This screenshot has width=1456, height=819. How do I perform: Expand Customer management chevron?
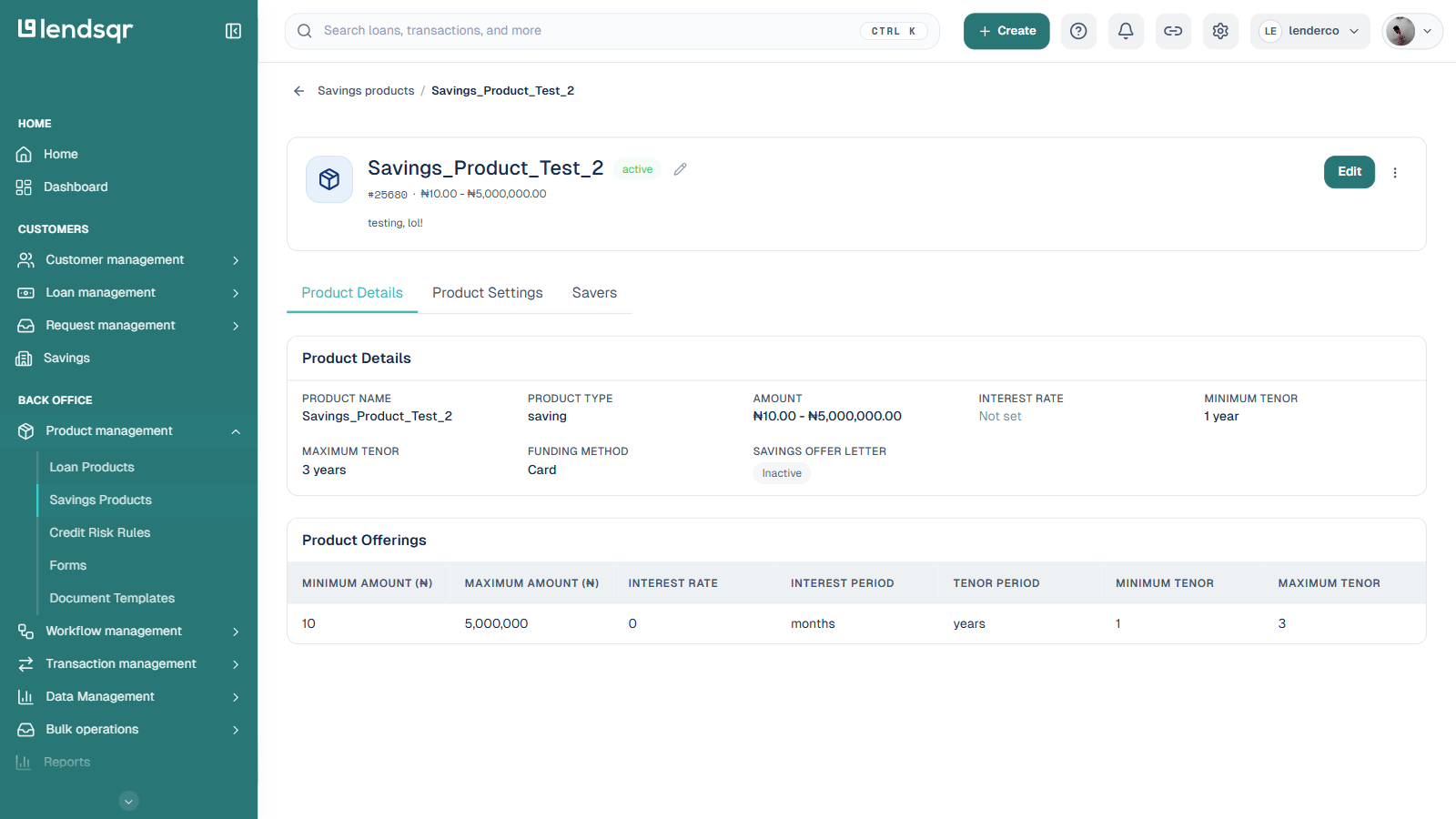tap(236, 260)
